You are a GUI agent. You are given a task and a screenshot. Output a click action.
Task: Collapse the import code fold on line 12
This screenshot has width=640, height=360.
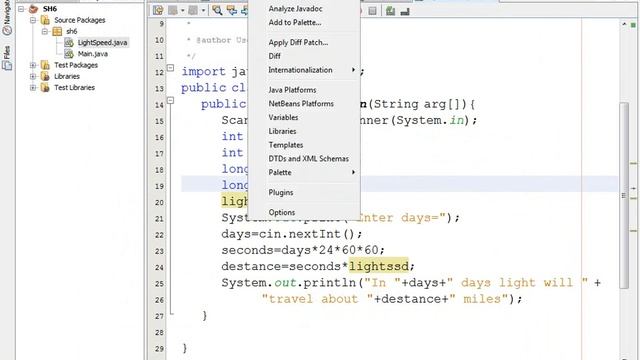[171, 68]
